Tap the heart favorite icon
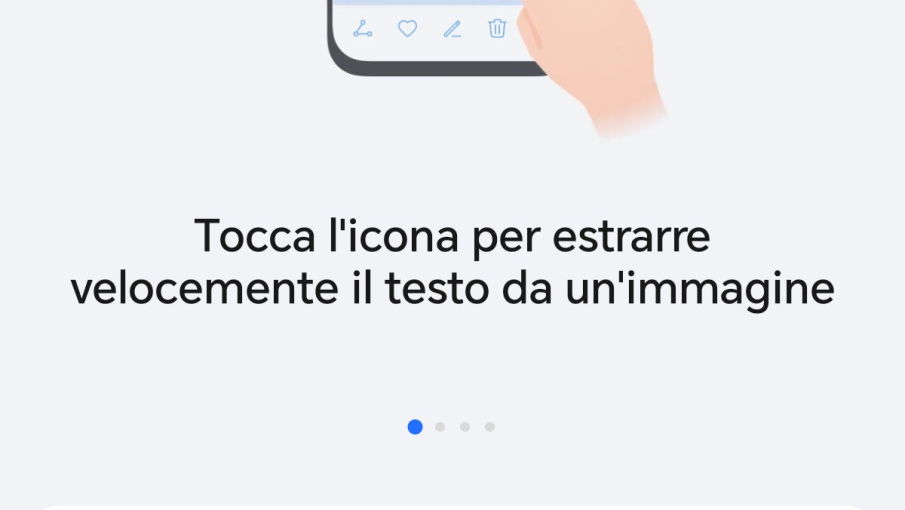This screenshot has width=905, height=510. (x=407, y=28)
